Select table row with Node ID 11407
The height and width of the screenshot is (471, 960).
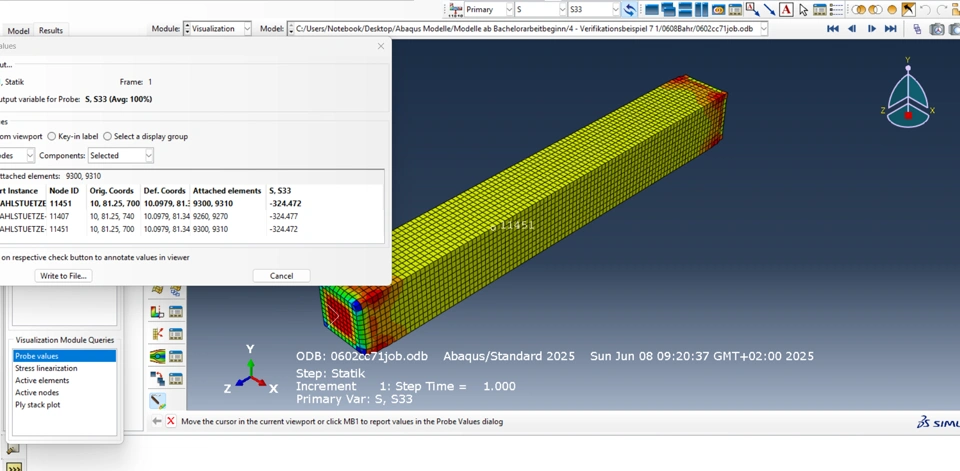pos(192,216)
